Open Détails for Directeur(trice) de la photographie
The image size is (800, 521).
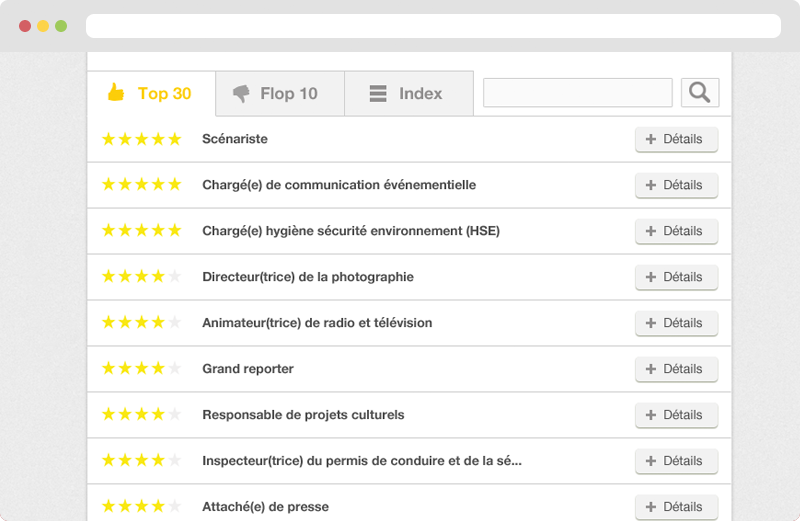[x=676, y=278]
